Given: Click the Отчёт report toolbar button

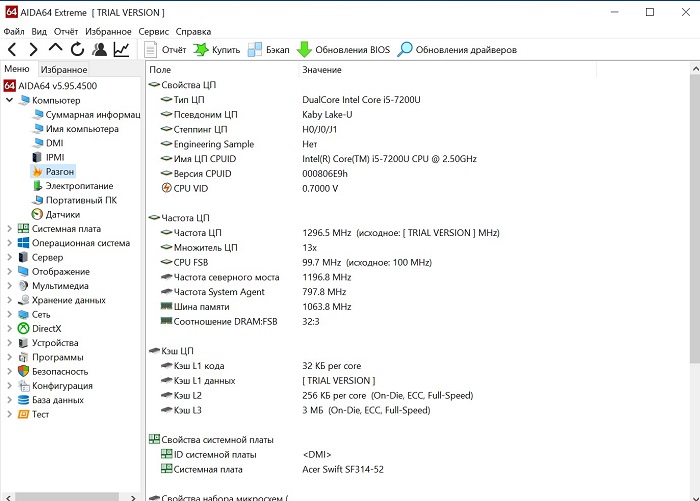Looking at the screenshot, I should [165, 50].
